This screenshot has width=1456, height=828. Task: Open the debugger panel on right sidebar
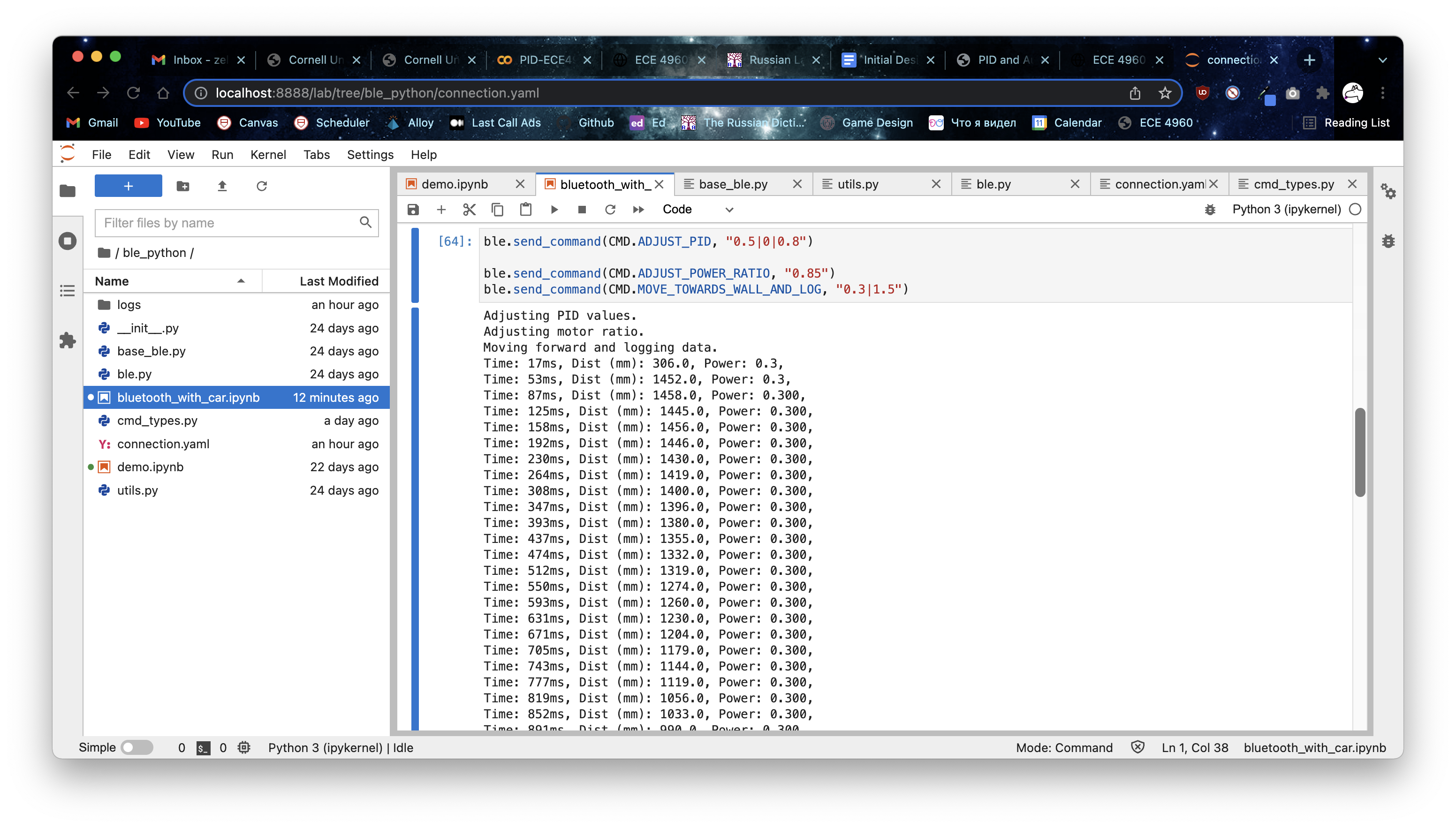(1388, 241)
